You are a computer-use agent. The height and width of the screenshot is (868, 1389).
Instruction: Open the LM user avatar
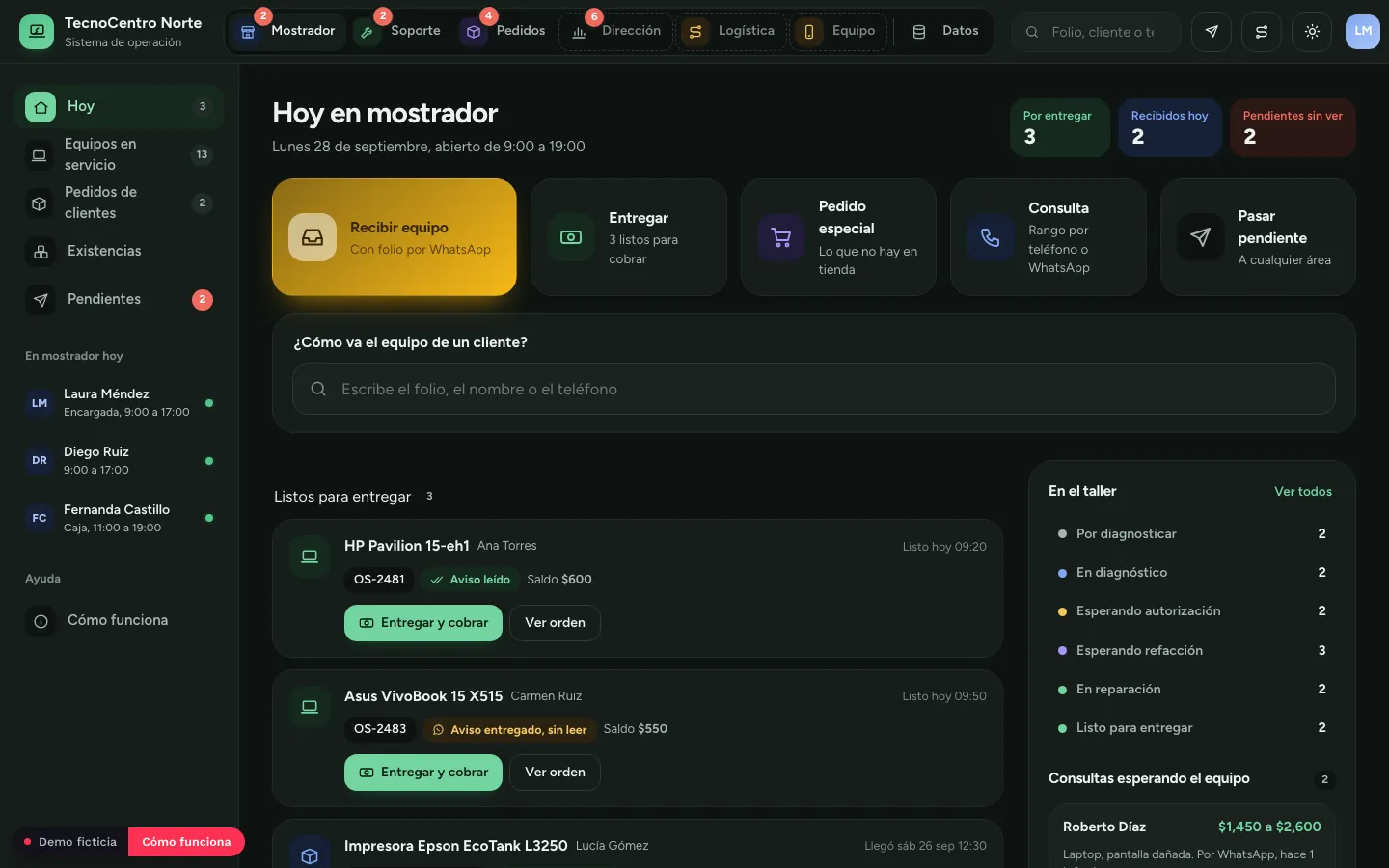pyautogui.click(x=1363, y=32)
